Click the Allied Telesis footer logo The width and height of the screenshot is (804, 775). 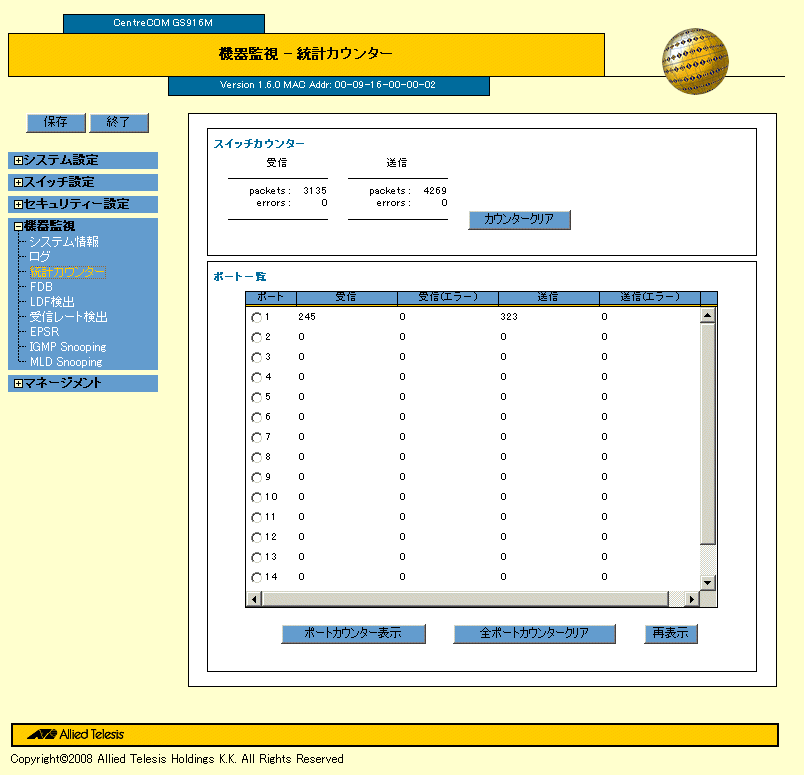pyautogui.click(x=76, y=734)
